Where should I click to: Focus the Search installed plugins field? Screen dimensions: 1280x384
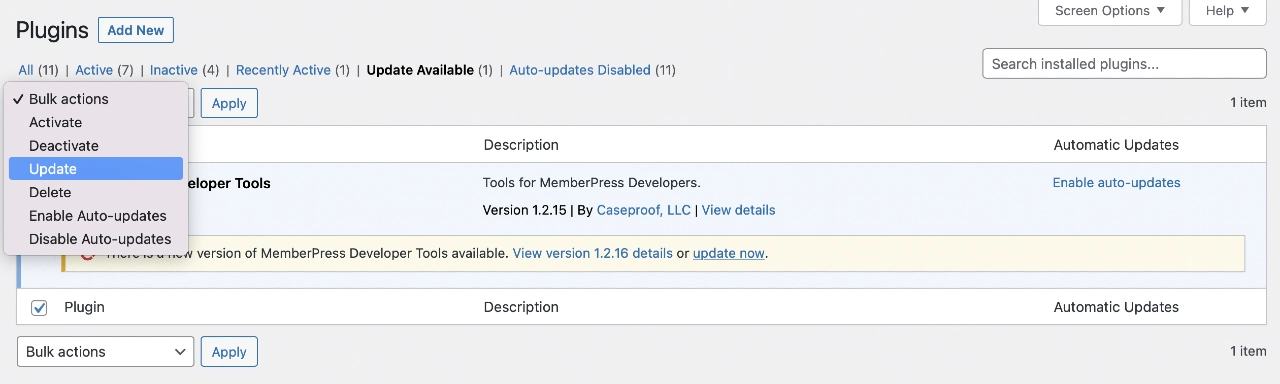coord(1124,64)
